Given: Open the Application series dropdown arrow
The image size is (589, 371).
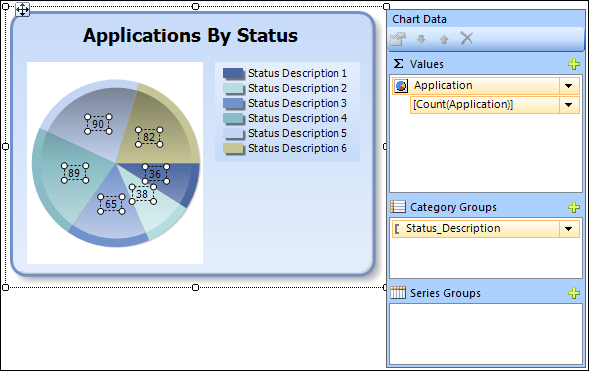Looking at the screenshot, I should pos(569,86).
